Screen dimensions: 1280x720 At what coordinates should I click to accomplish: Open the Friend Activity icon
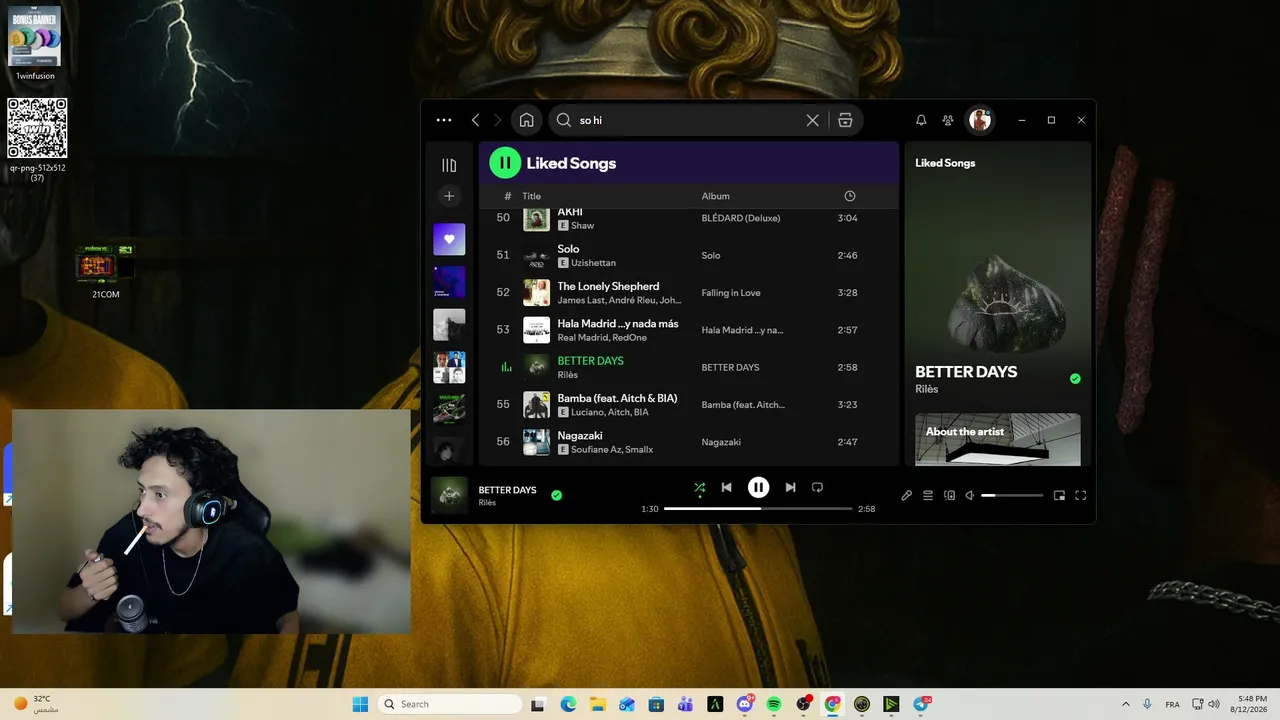948,120
